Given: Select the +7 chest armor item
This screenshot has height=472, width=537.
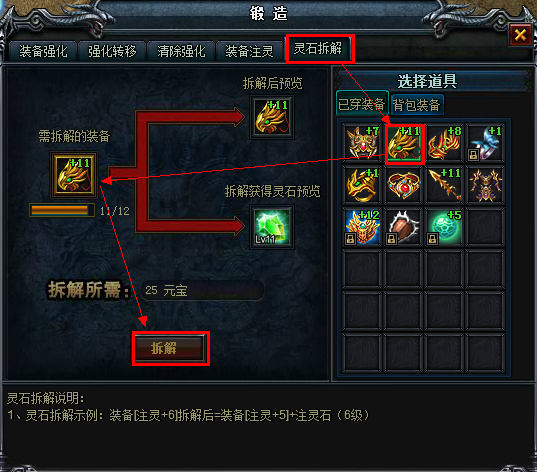Looking at the screenshot, I should [x=362, y=142].
